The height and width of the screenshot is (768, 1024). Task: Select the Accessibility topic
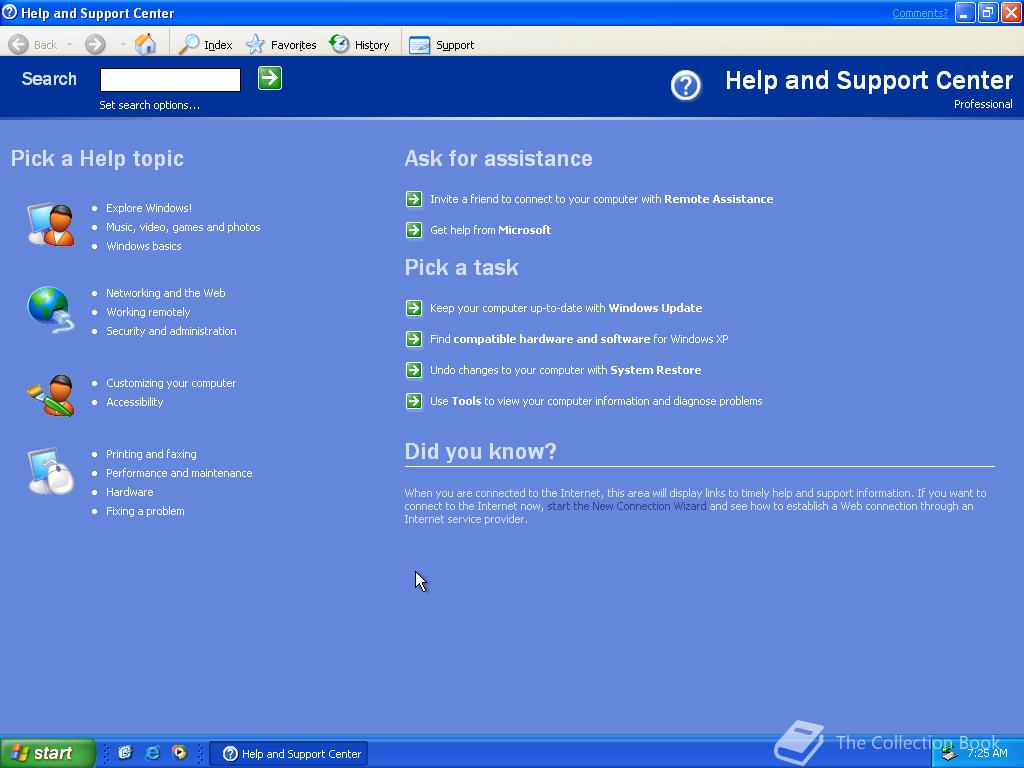[x=135, y=402]
